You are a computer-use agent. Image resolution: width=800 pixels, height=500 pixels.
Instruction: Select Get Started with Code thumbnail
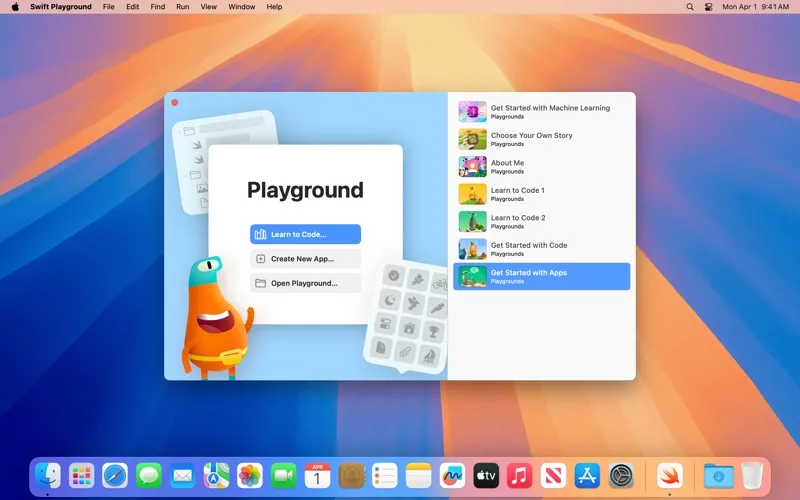[x=472, y=249]
